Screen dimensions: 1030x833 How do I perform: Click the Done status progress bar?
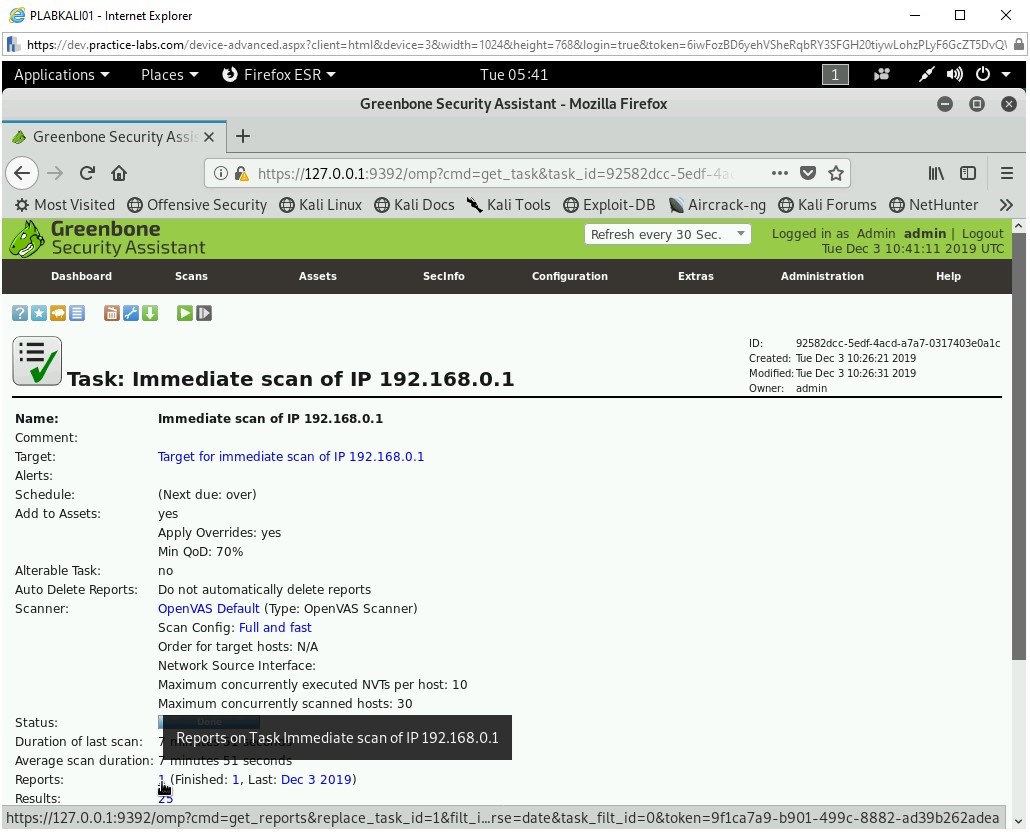(x=208, y=721)
